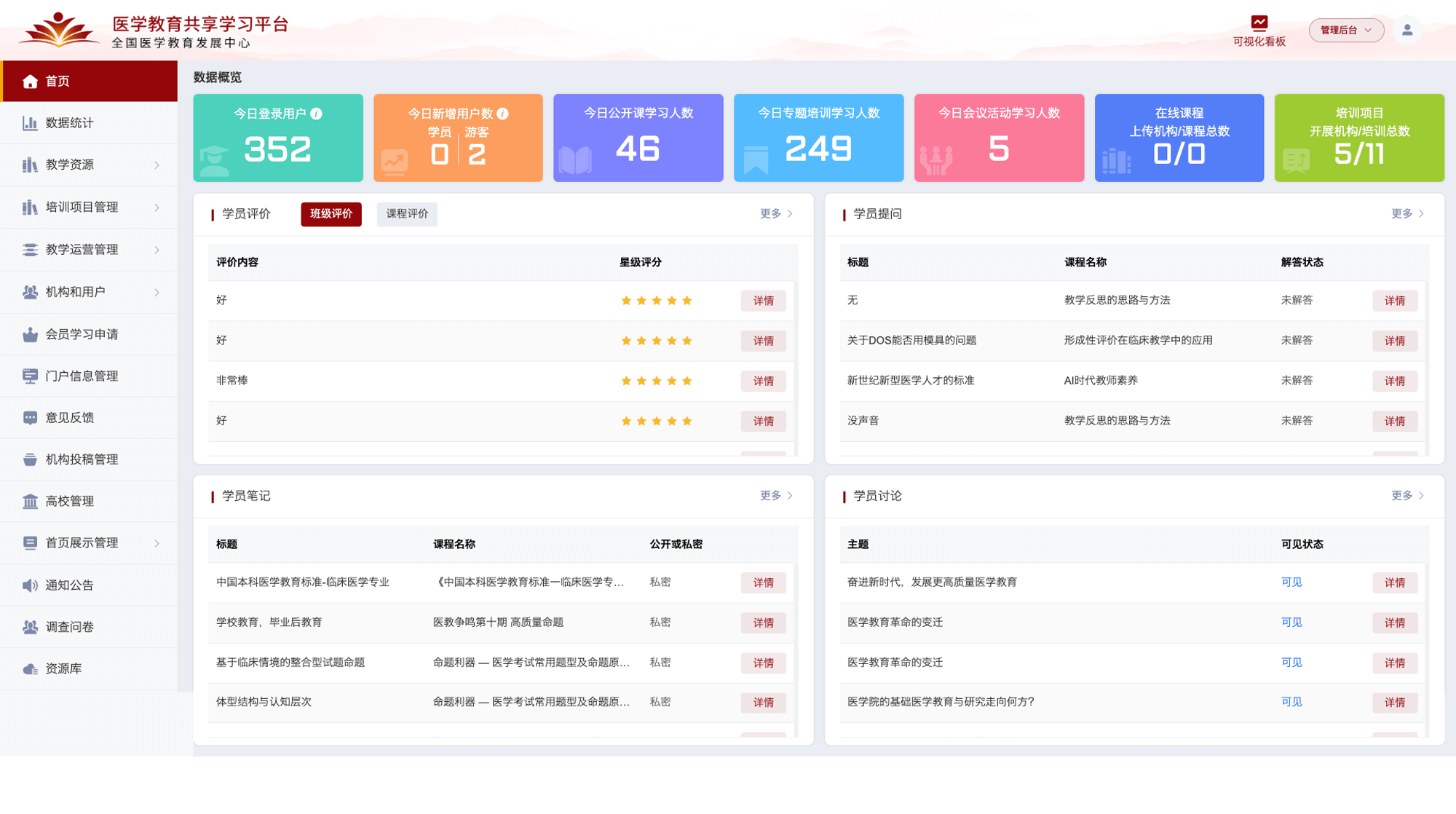
Task: Expand the 首页展示管理 menu chevron
Action: [157, 543]
